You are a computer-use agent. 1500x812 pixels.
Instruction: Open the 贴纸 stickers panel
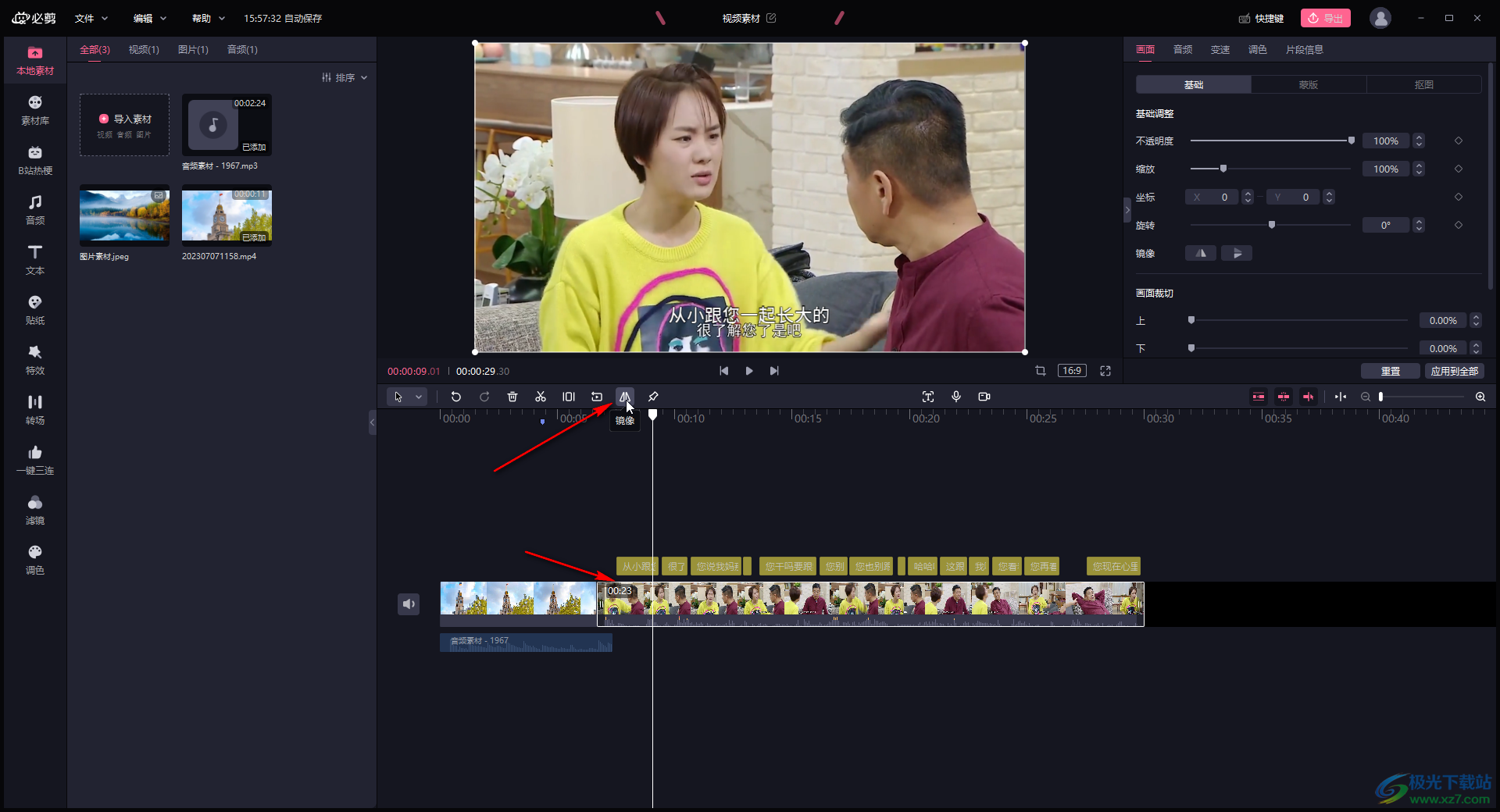[35, 311]
